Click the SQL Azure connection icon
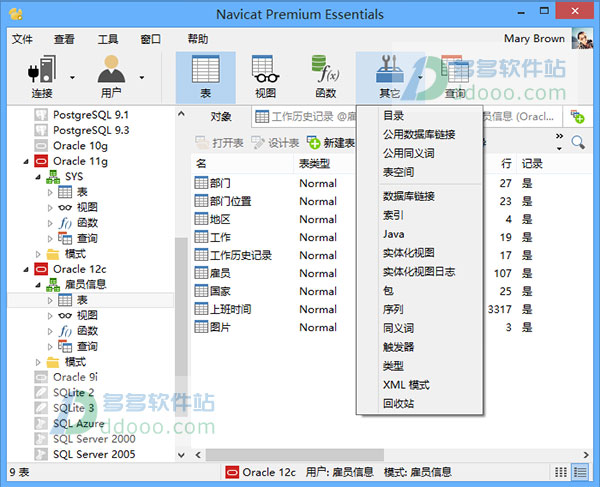 (x=41, y=423)
